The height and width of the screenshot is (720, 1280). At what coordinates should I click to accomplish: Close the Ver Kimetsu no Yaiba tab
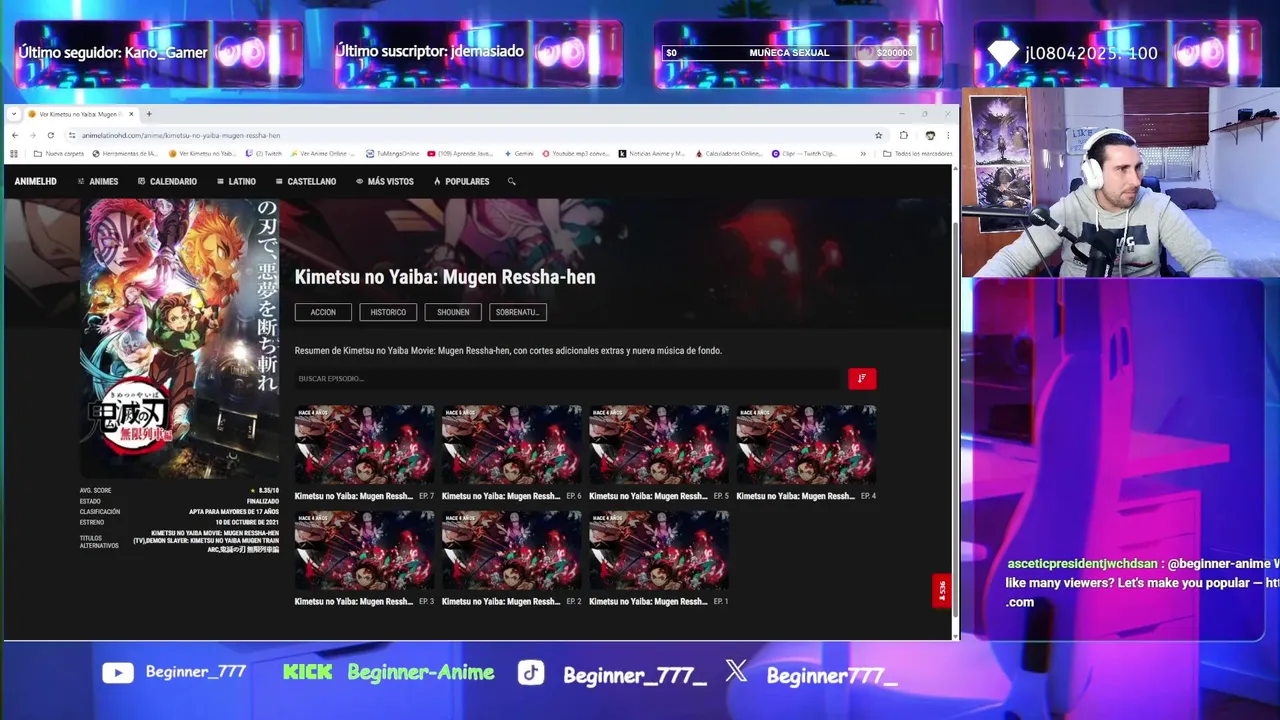[131, 114]
